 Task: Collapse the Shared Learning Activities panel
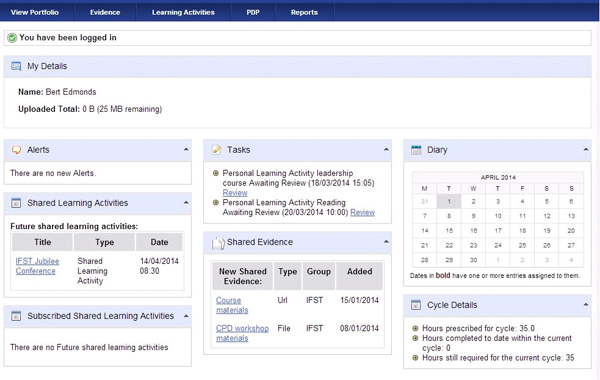coord(186,202)
